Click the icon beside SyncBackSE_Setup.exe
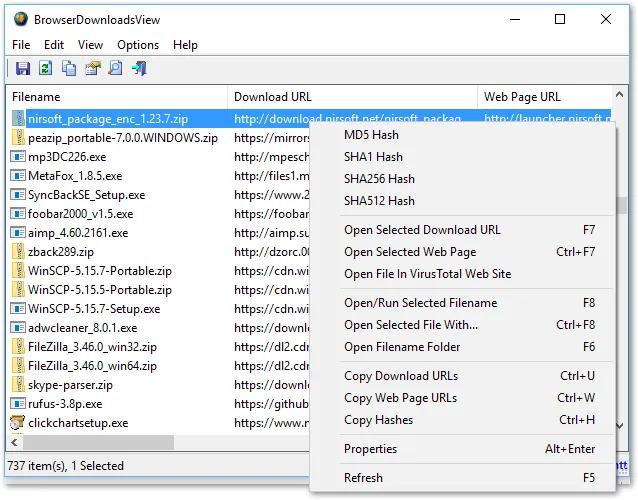Screen dimensions: 638x500 click(x=17, y=194)
